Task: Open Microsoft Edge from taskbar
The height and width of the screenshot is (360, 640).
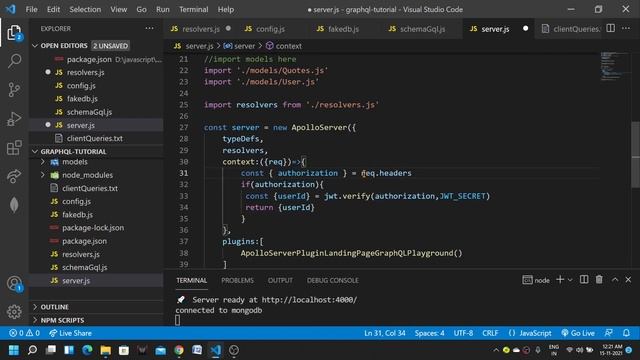Action: 87,350
